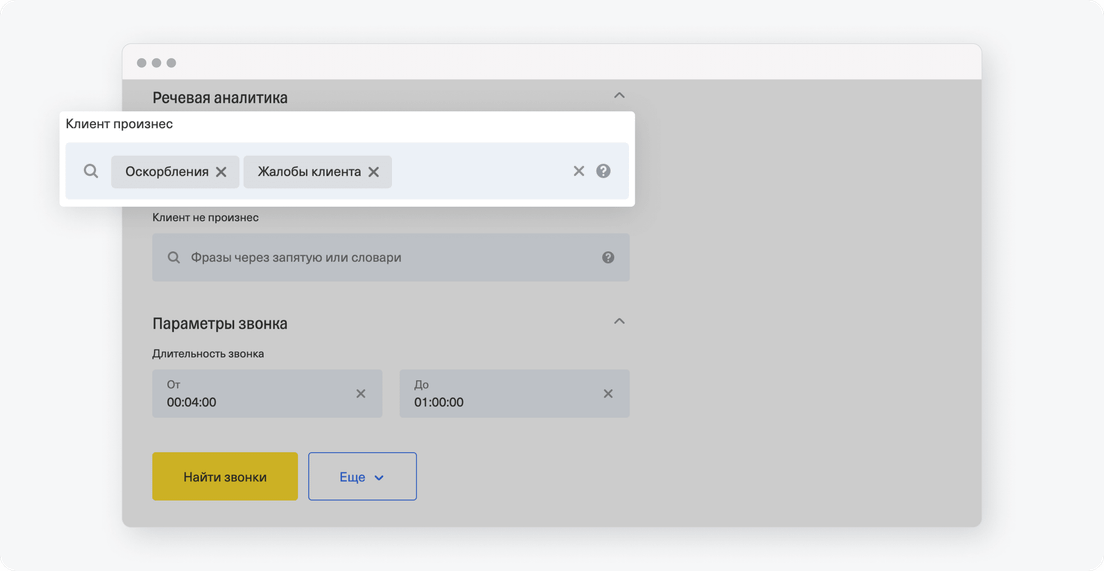
Task: Click the Найти звонки button
Action: (225, 477)
